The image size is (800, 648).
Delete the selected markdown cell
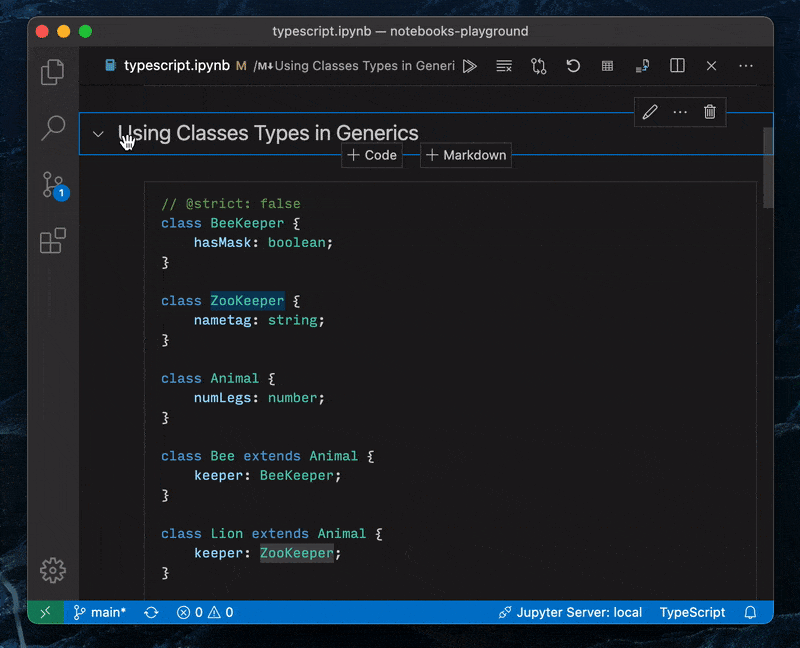click(x=710, y=112)
